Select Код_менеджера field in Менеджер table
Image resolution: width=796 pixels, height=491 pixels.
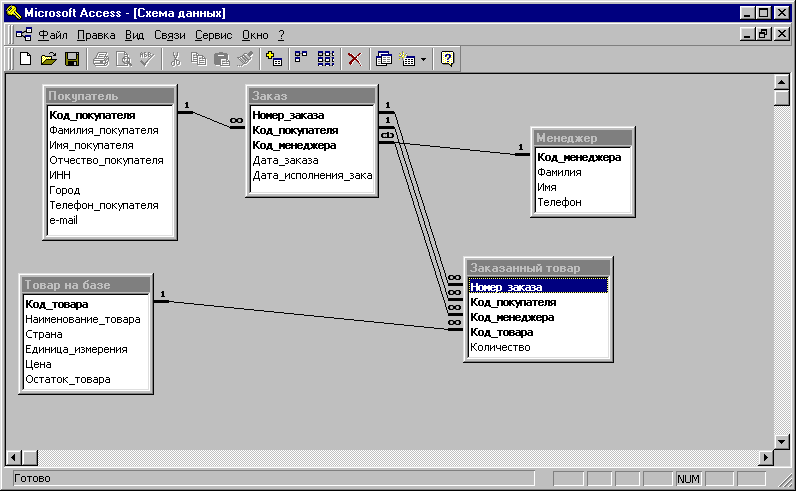click(583, 157)
